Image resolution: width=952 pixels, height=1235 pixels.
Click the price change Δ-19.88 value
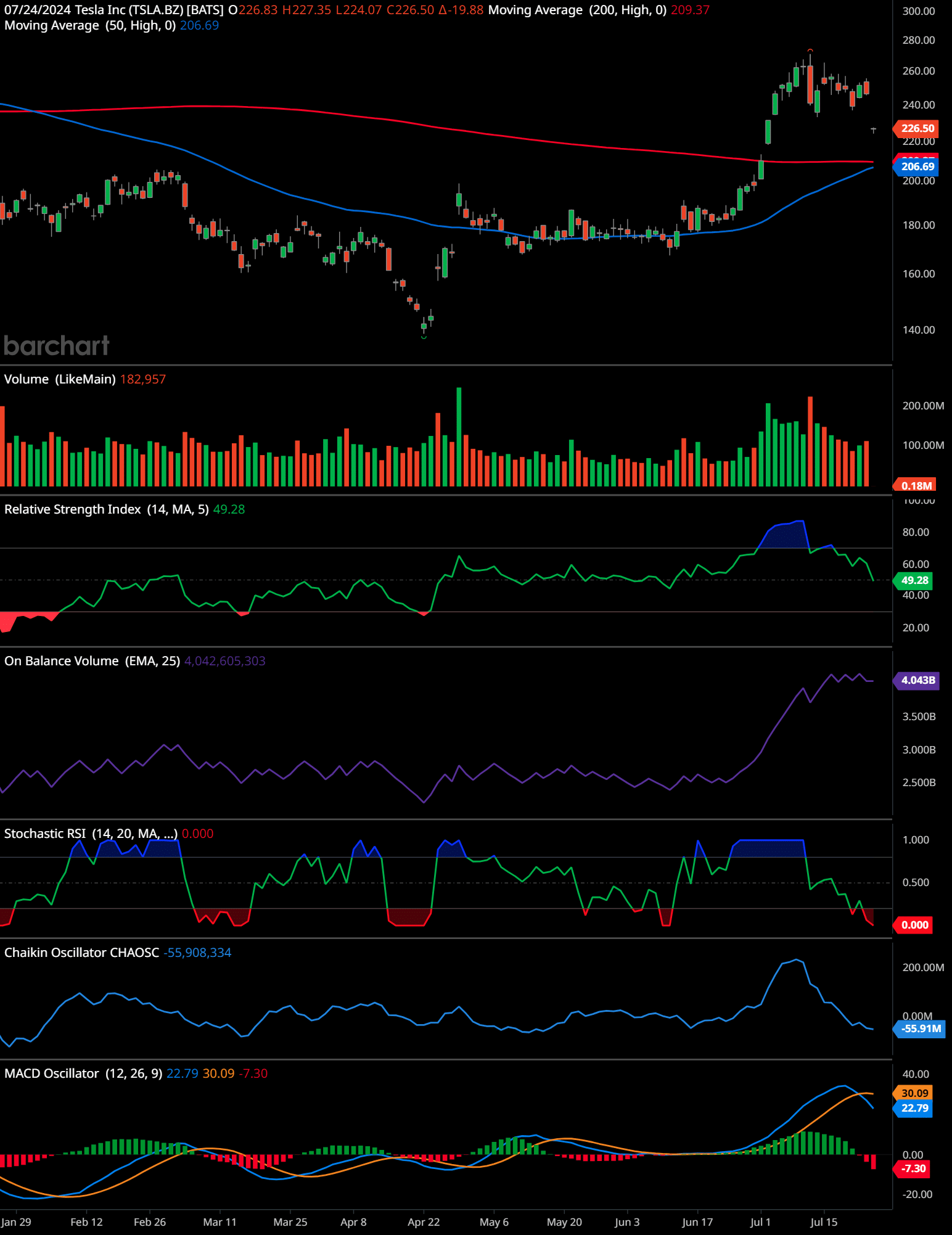(461, 10)
